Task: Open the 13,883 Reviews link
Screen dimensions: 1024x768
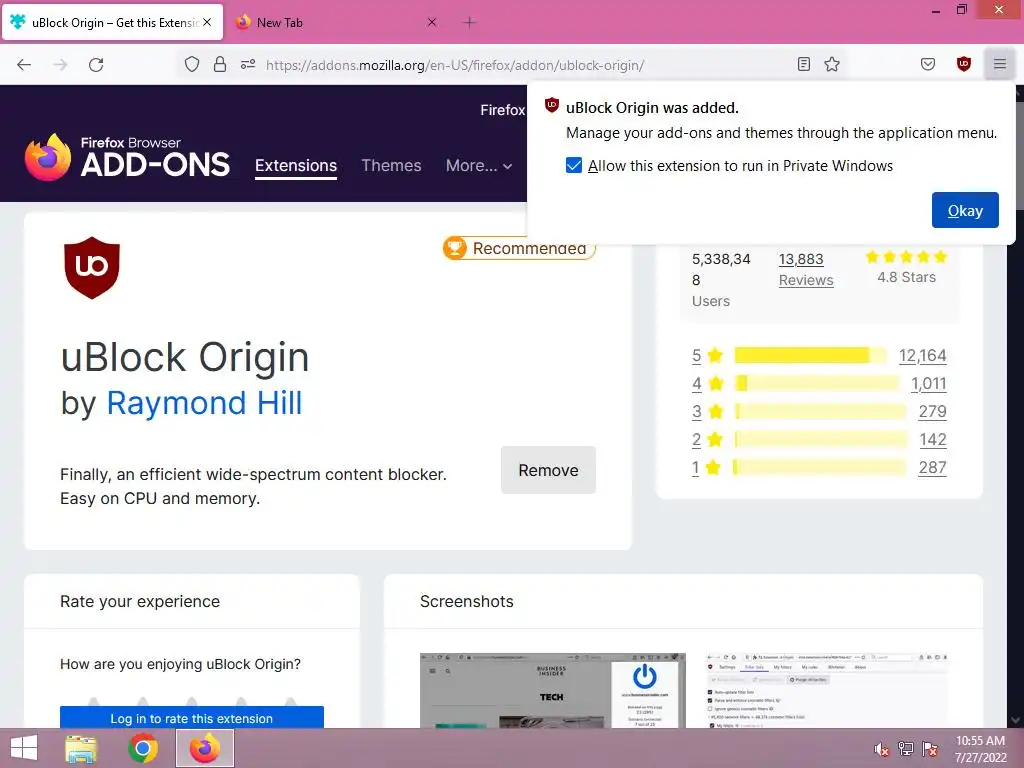Action: click(x=806, y=270)
